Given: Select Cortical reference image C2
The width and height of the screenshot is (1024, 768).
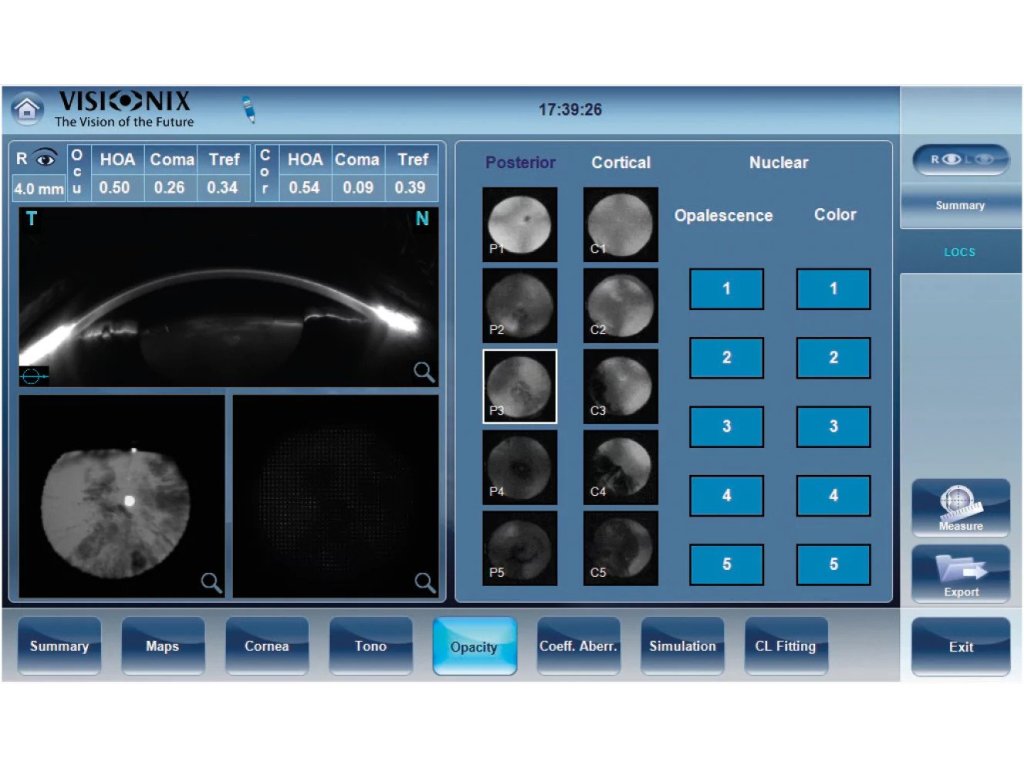Looking at the screenshot, I should (620, 306).
